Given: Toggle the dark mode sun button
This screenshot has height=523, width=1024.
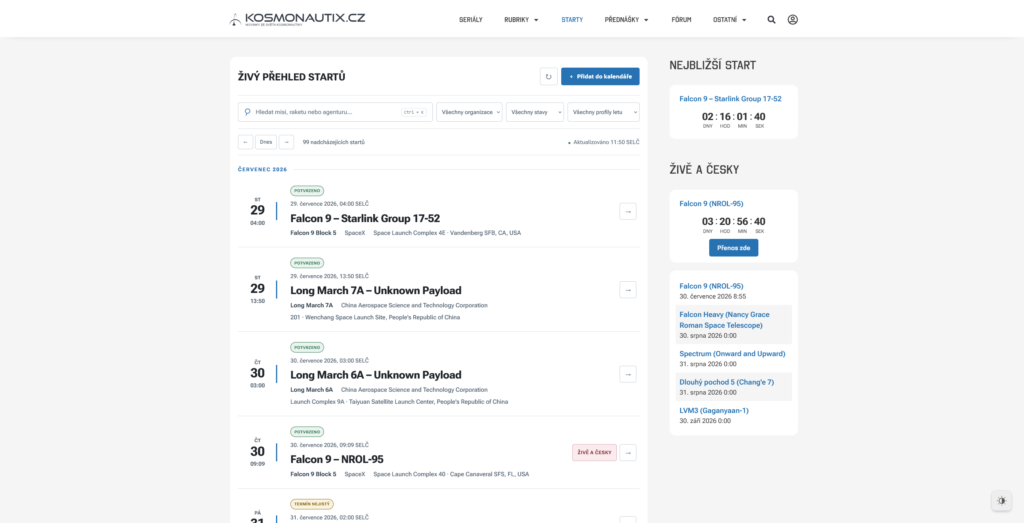Looking at the screenshot, I should (x=1002, y=501).
